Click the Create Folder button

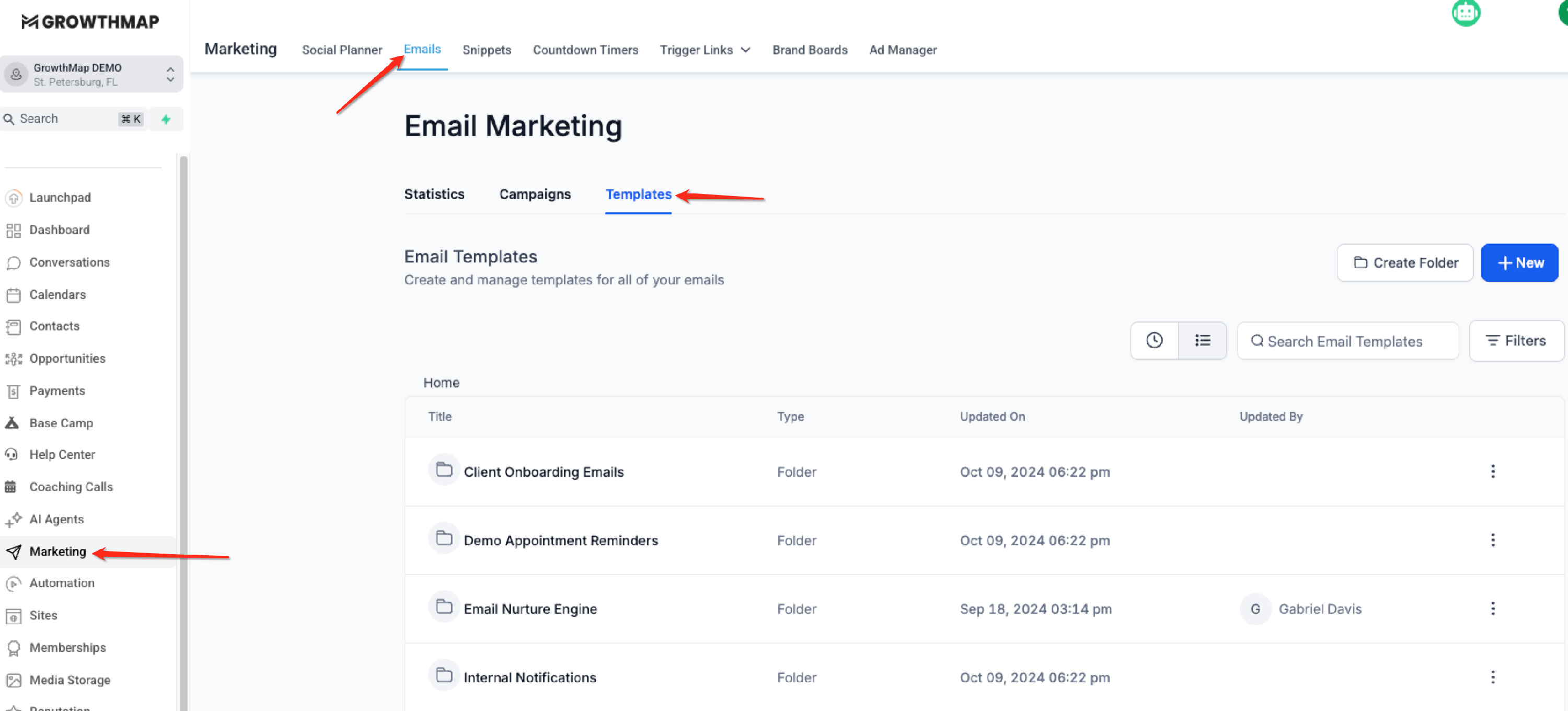1404,263
